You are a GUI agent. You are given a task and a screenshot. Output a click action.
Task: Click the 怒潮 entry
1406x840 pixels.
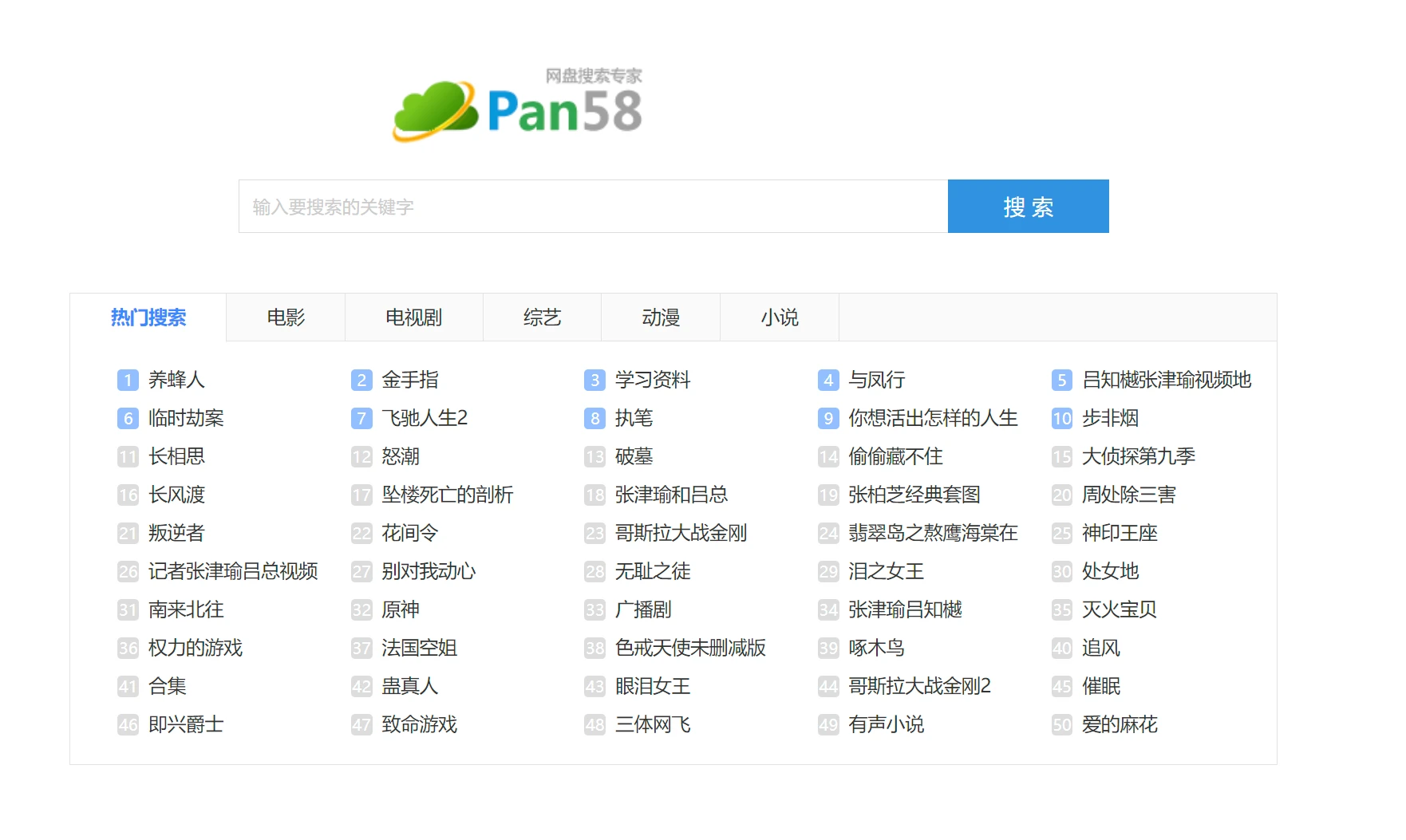point(401,456)
